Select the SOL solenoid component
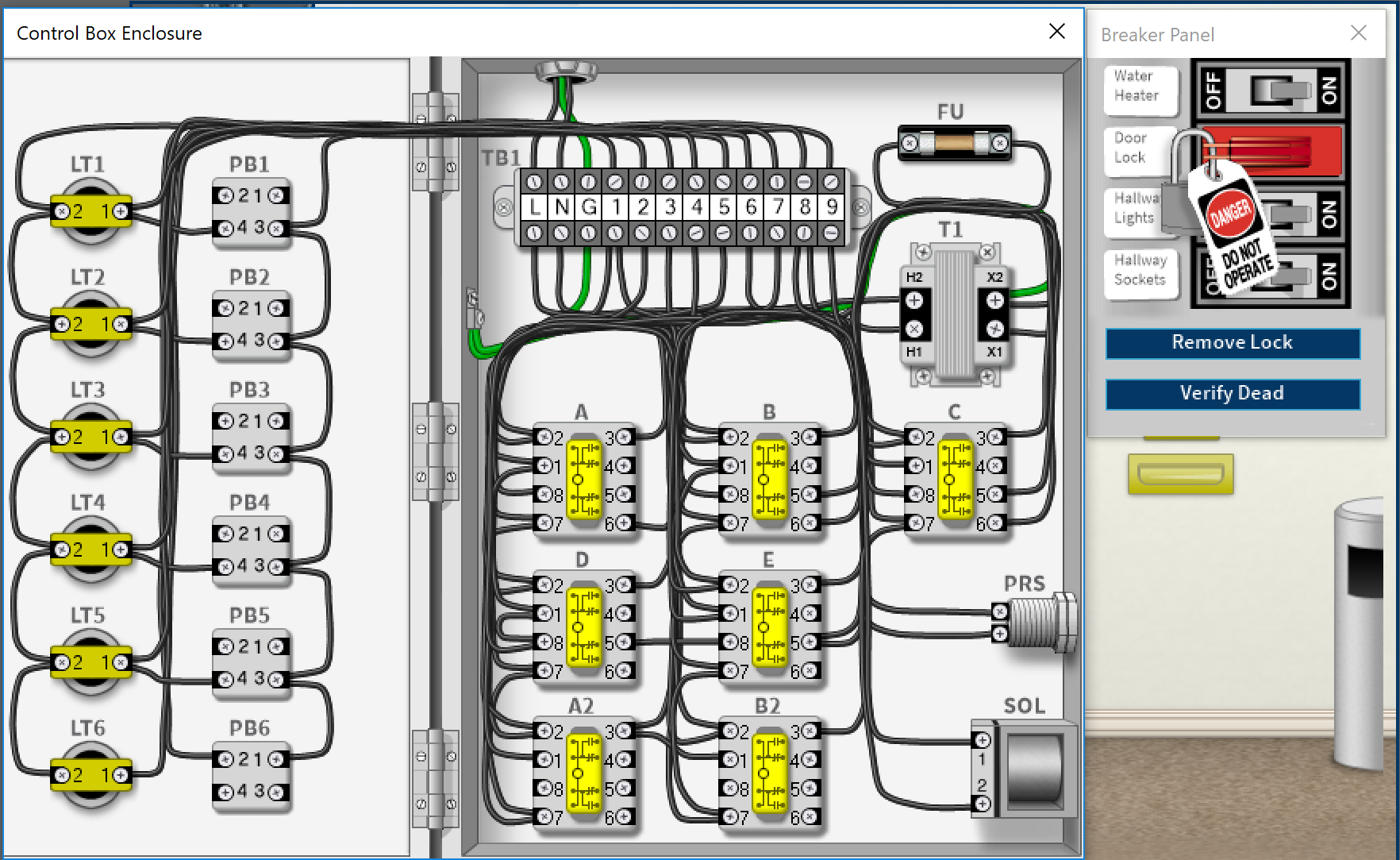Screen dimensions: 1400x860 pyautogui.click(x=1033, y=770)
